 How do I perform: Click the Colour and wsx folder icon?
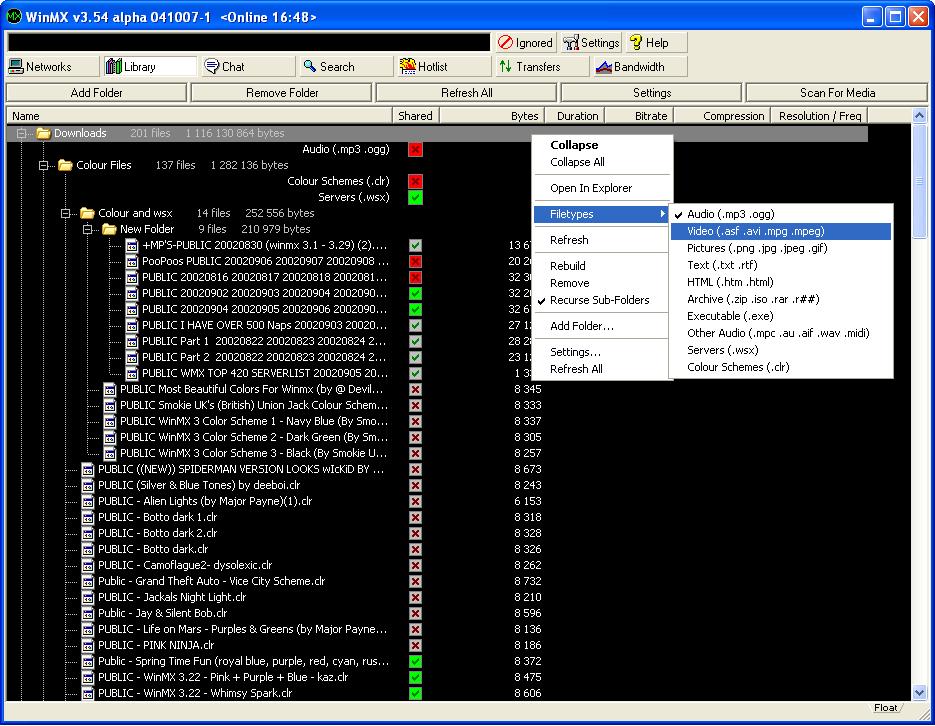click(87, 213)
